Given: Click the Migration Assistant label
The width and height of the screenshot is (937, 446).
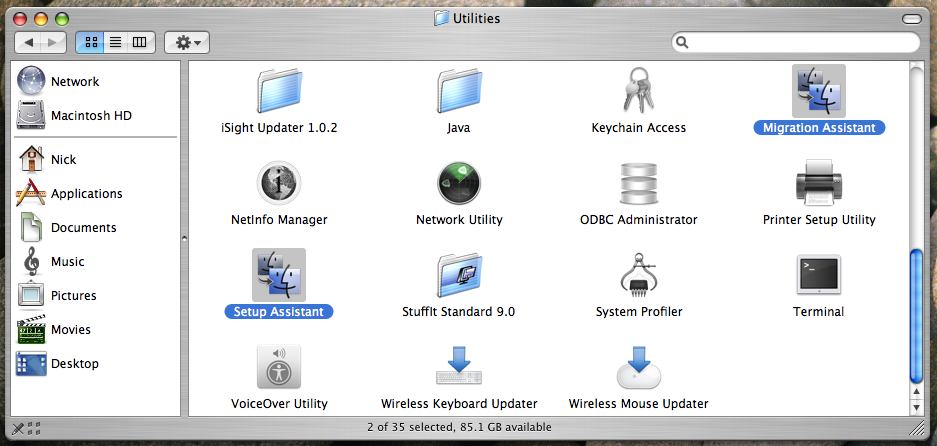Looking at the screenshot, I should (819, 128).
